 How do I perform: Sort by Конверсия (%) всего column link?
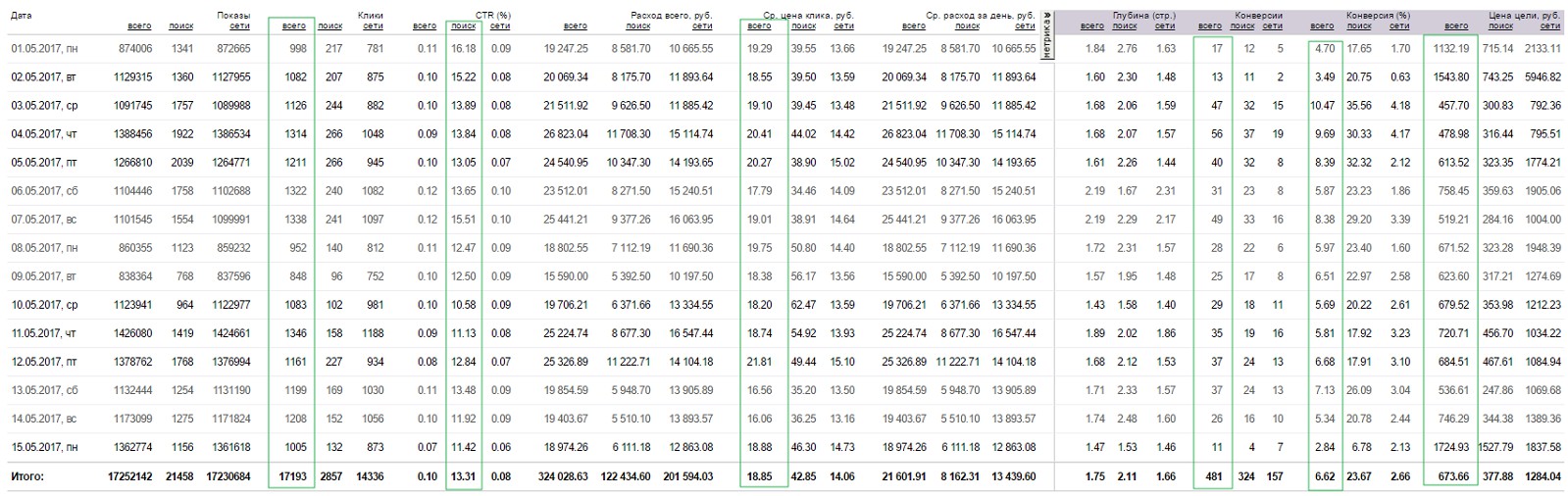pyautogui.click(x=1322, y=26)
